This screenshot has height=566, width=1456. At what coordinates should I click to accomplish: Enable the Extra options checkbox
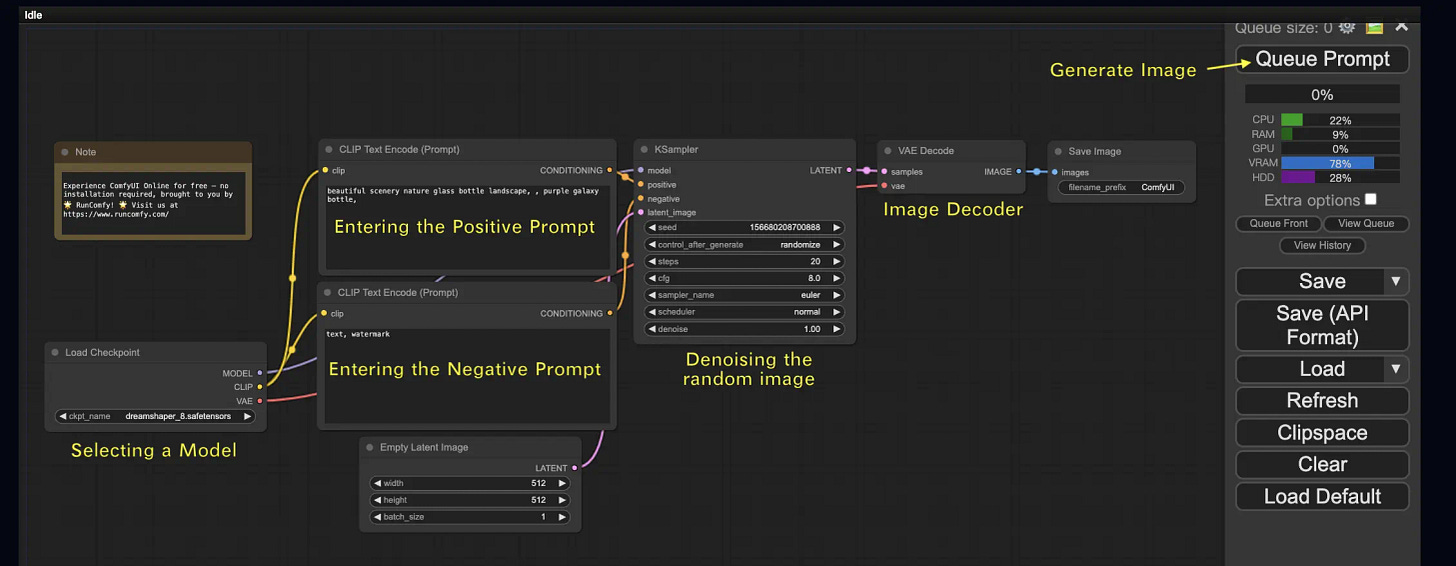coord(1370,200)
